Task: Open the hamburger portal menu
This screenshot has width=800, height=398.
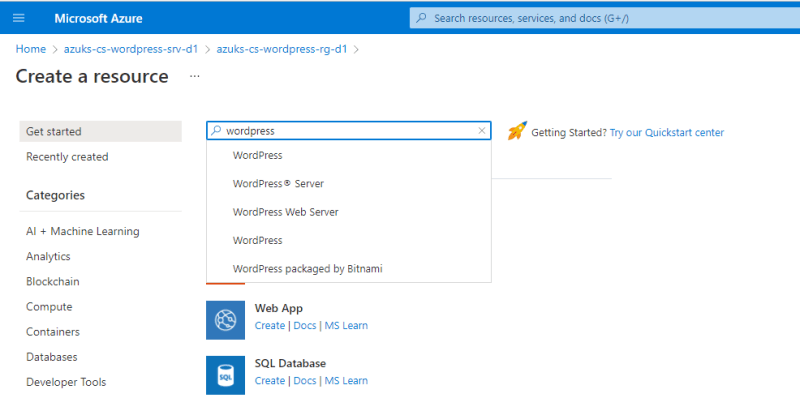Action: pyautogui.click(x=18, y=18)
